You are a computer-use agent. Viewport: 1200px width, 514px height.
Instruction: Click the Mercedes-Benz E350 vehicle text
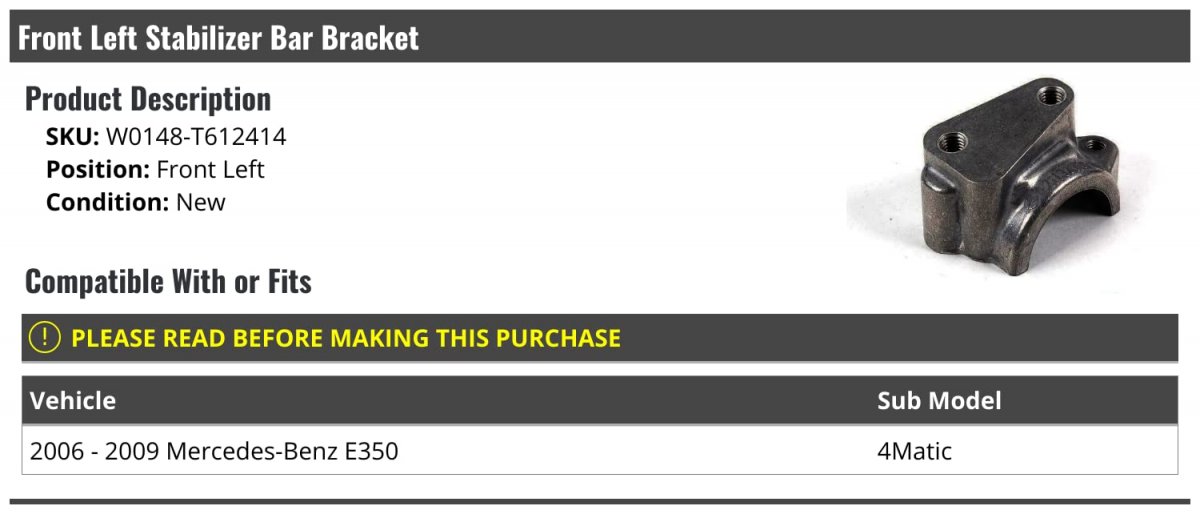click(282, 451)
